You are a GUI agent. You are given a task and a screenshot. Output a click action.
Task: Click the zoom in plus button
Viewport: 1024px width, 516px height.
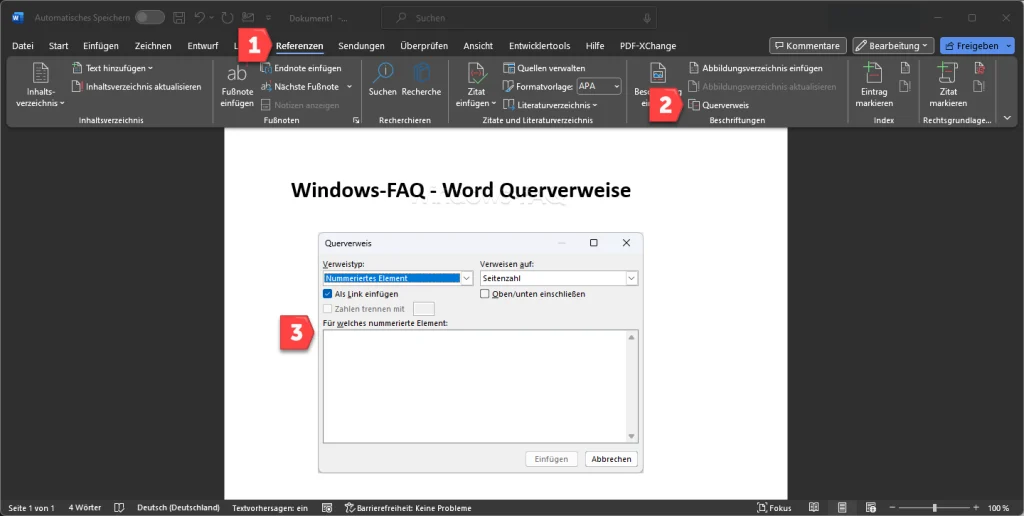click(976, 508)
